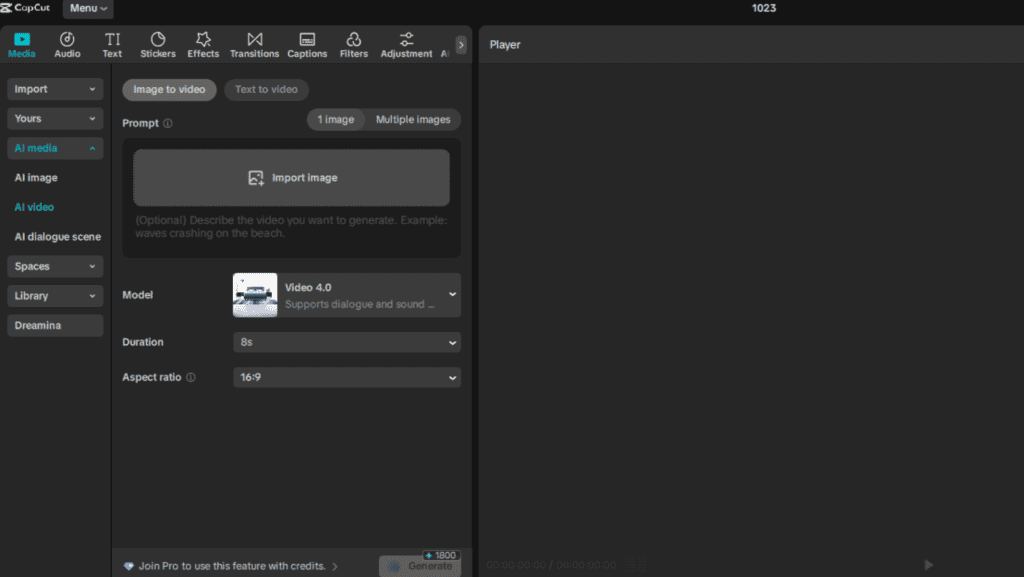Click the Import image button
The image size is (1024, 577).
point(291,178)
